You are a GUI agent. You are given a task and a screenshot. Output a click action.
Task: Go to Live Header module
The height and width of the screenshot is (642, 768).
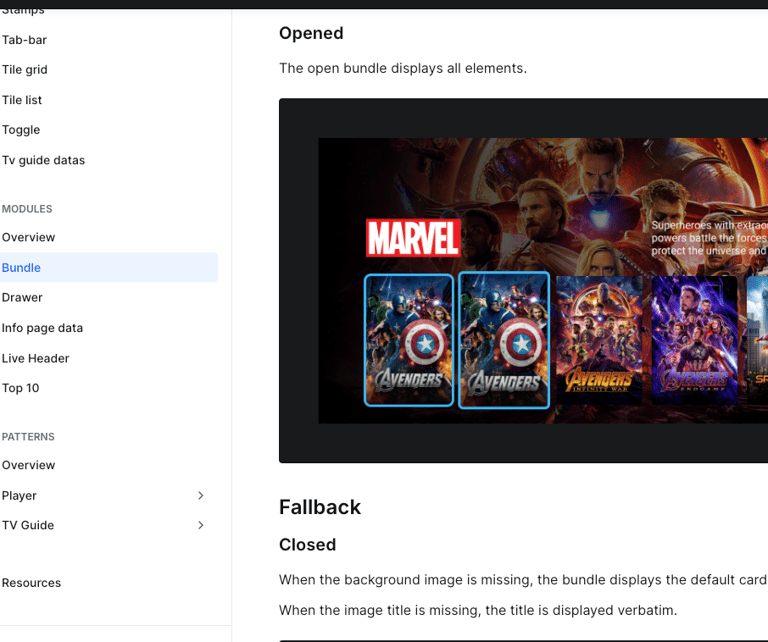(x=35, y=358)
